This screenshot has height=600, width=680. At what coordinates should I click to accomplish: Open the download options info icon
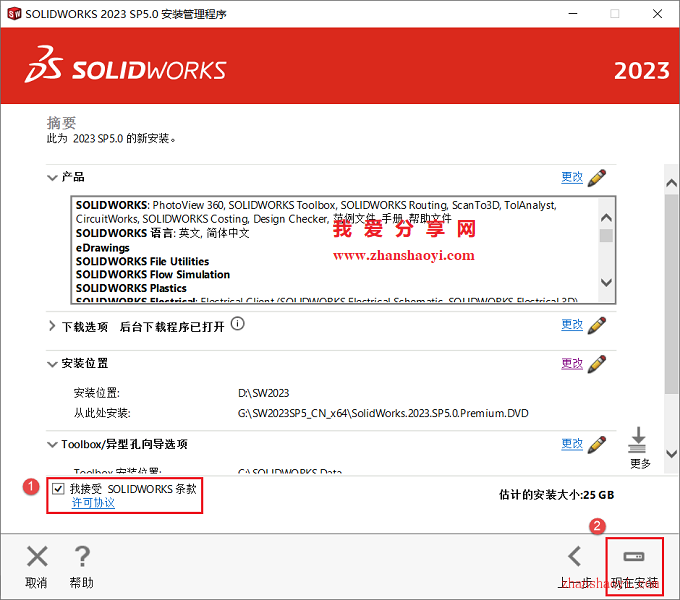pos(237,324)
